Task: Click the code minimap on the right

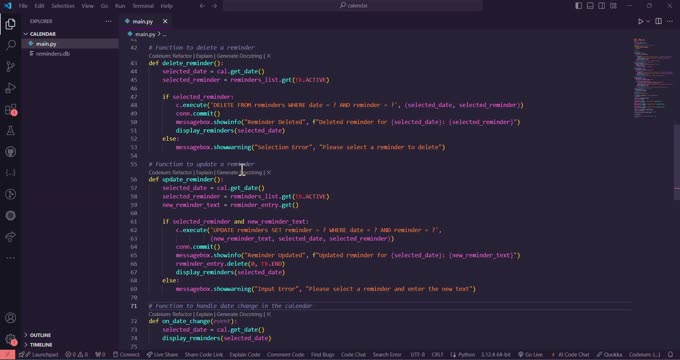Action: pos(653,78)
